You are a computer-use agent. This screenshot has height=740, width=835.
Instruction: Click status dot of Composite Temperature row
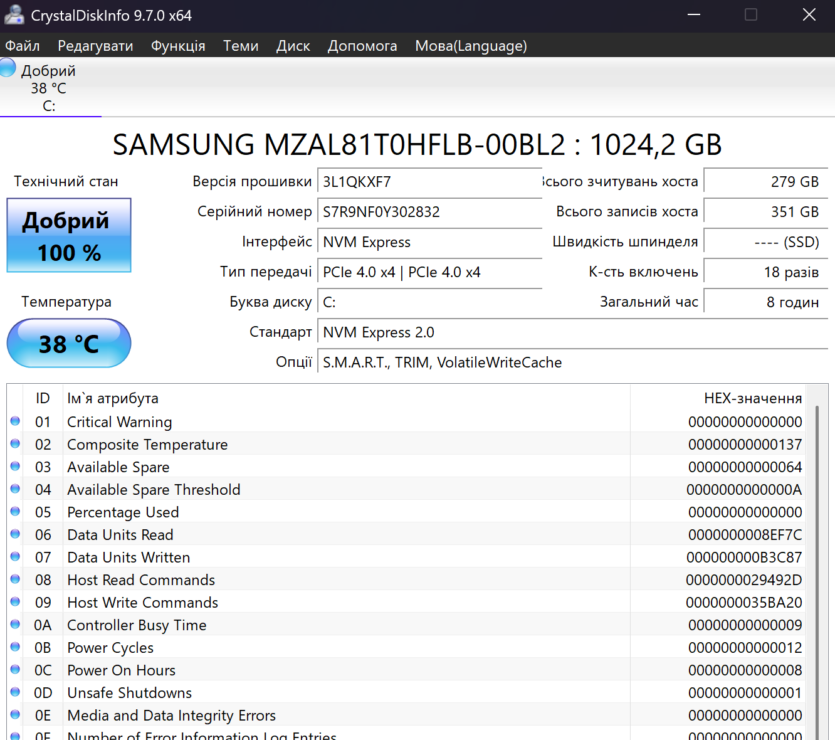point(15,443)
